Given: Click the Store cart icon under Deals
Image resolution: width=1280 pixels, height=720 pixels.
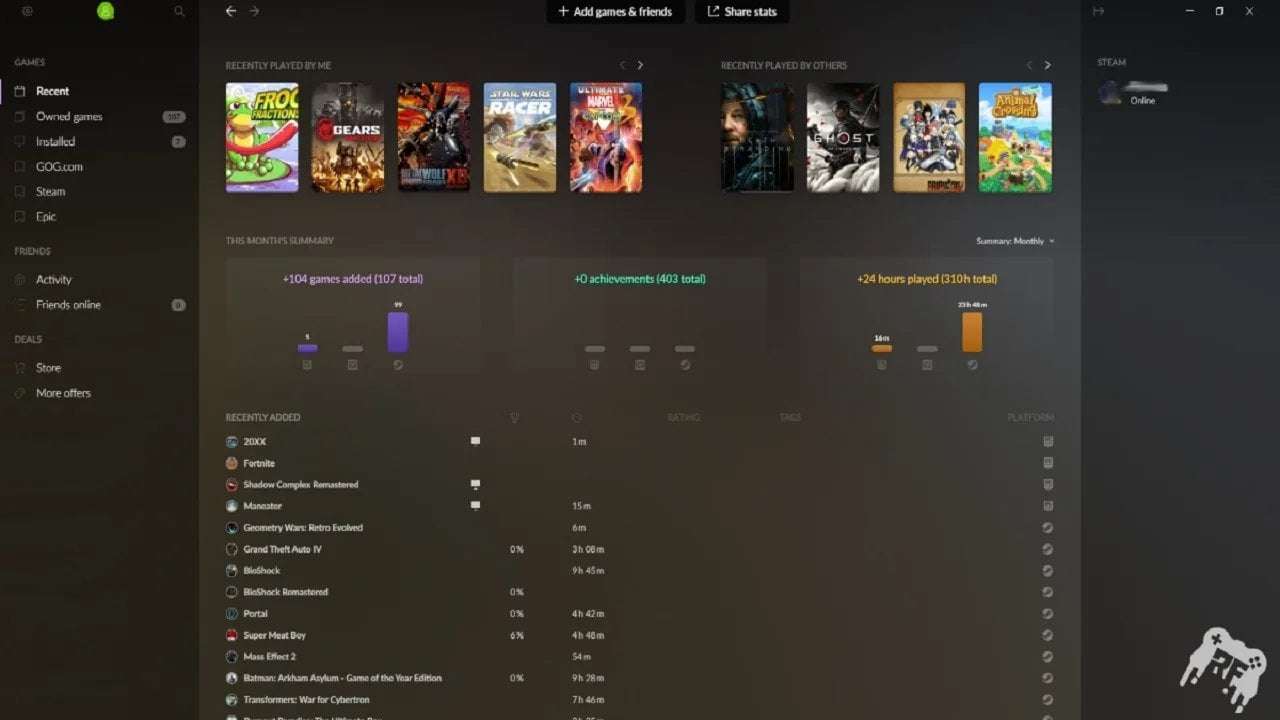Looking at the screenshot, I should click(x=21, y=368).
